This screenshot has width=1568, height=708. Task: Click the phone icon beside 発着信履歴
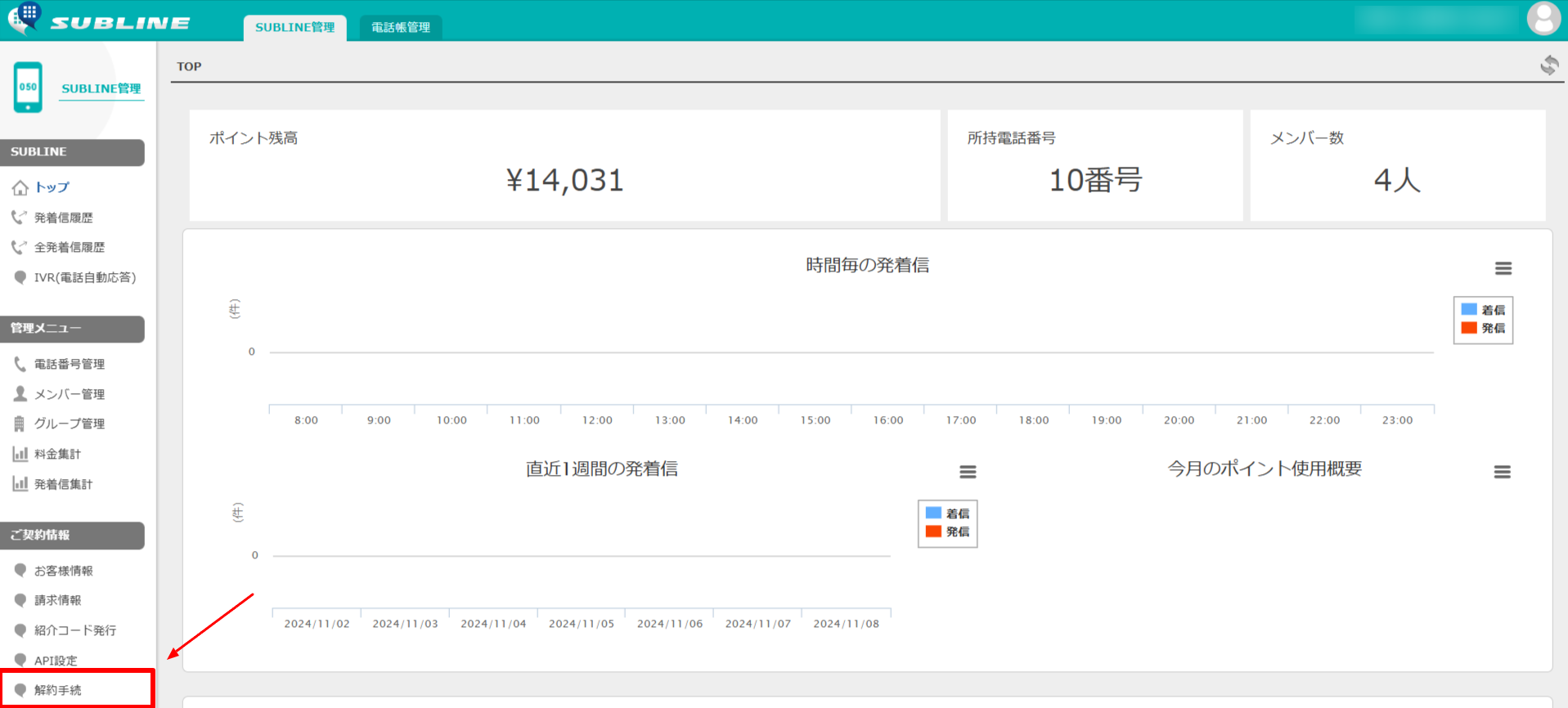[x=19, y=217]
